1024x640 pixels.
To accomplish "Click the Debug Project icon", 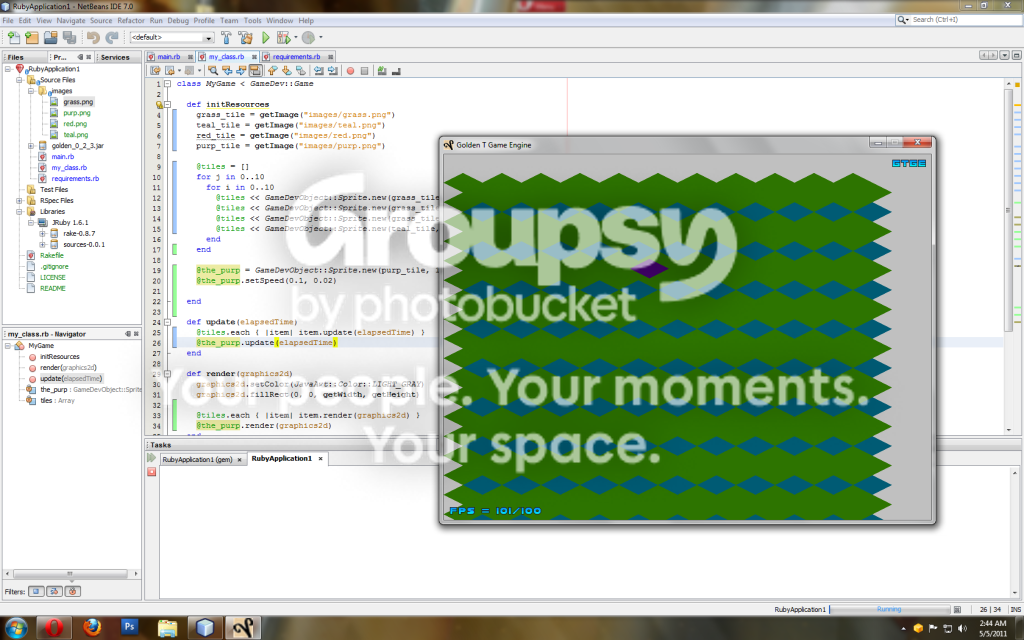I will pos(283,38).
